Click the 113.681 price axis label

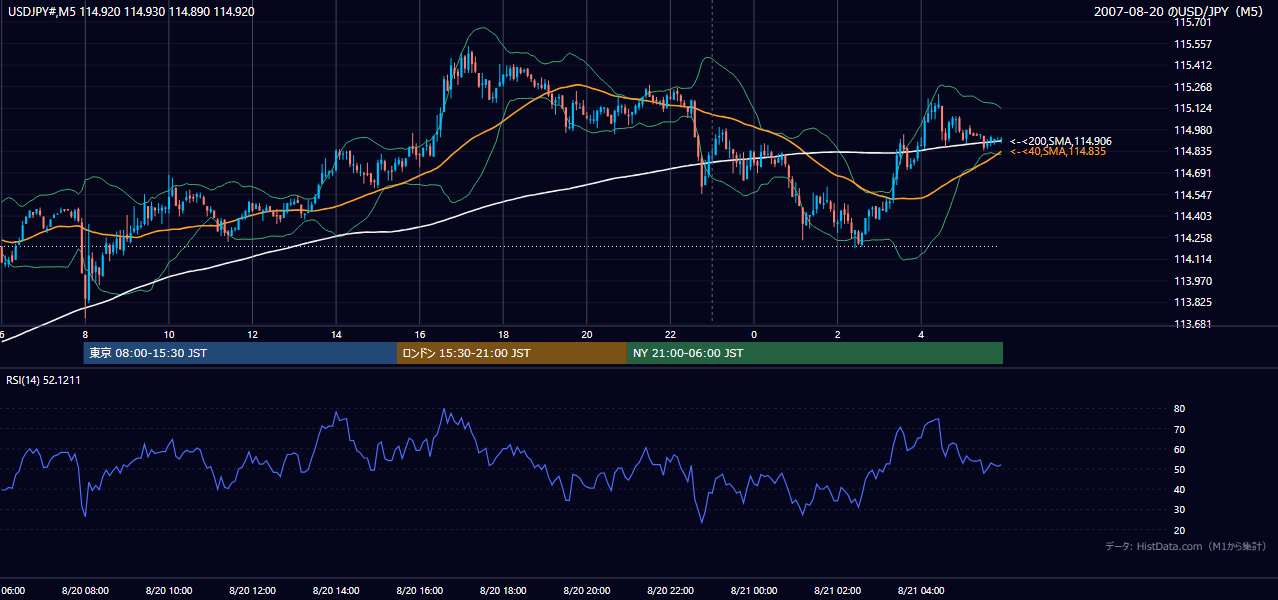pyautogui.click(x=1192, y=324)
